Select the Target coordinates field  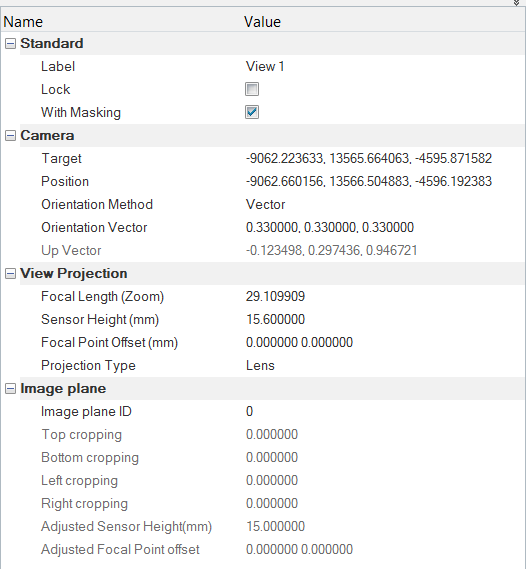click(384, 159)
